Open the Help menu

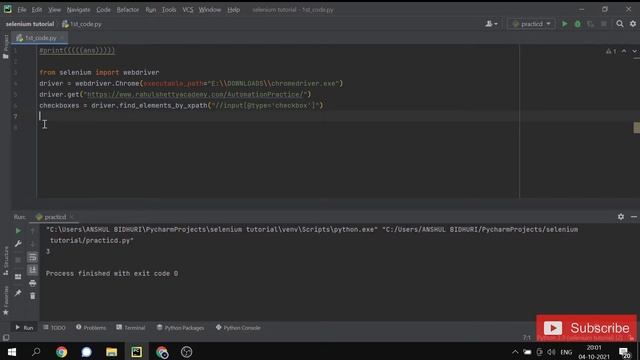click(233, 9)
